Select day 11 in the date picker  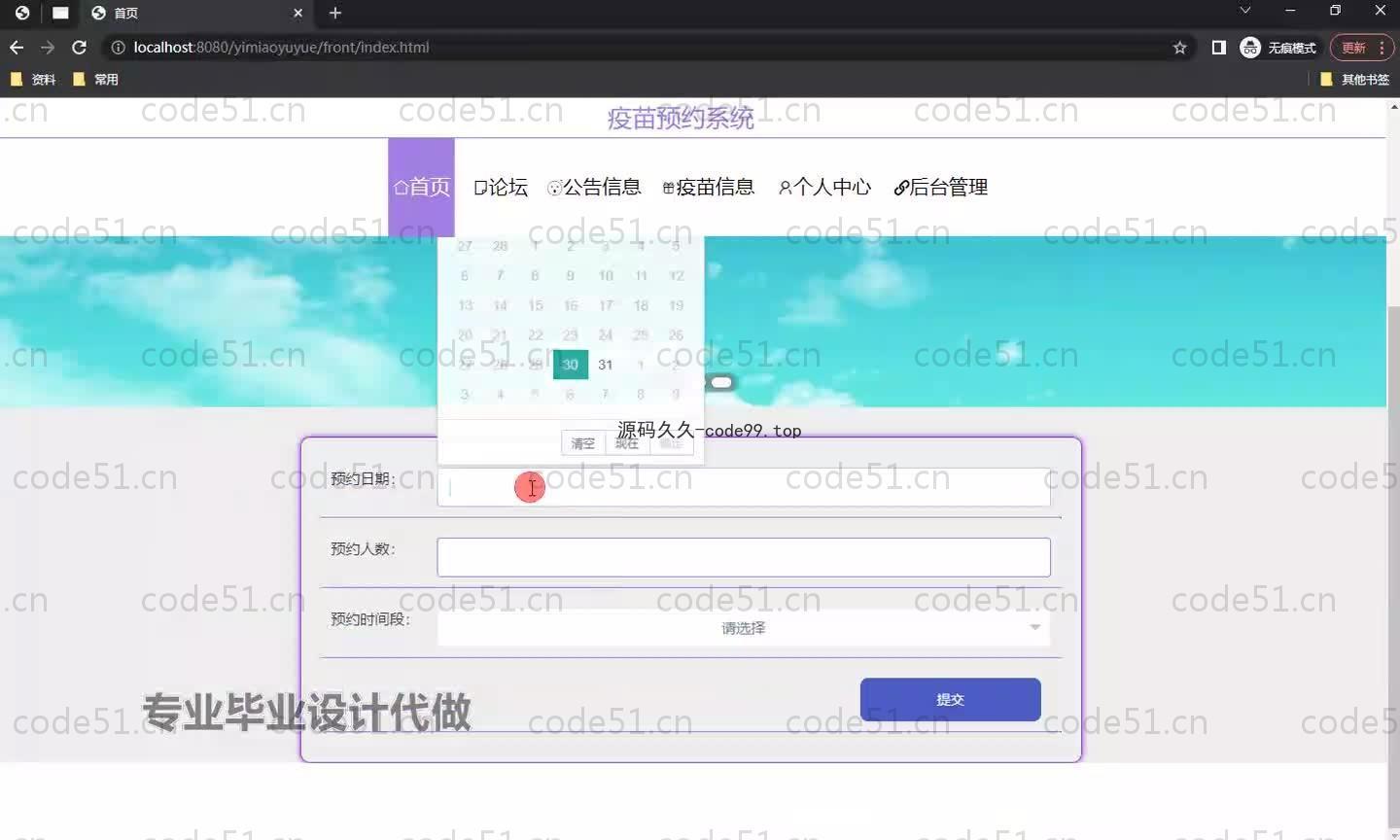[641, 276]
